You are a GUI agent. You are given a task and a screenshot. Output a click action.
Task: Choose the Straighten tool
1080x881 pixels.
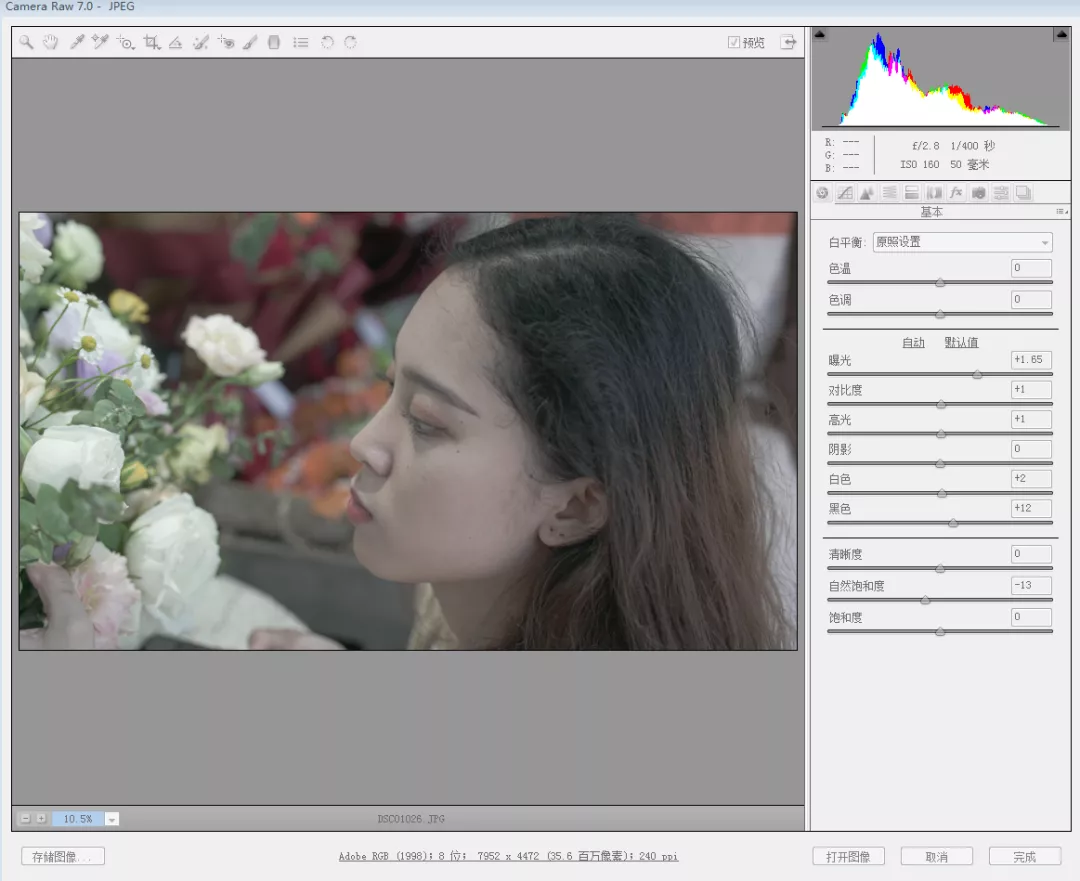pos(175,42)
